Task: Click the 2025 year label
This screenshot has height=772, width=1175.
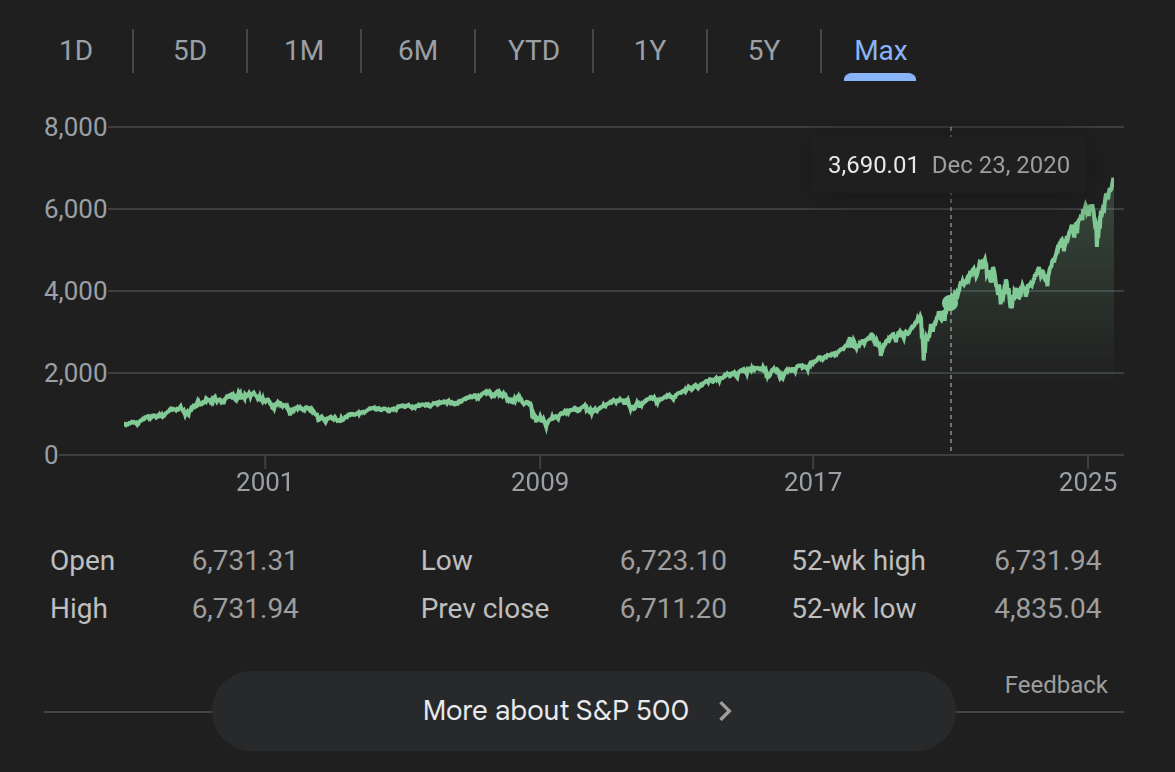Action: (1088, 483)
